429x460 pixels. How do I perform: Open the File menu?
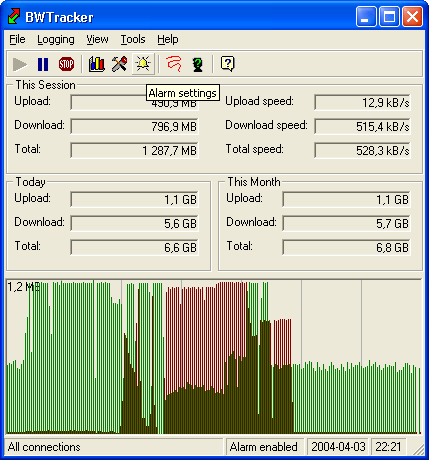[17, 39]
